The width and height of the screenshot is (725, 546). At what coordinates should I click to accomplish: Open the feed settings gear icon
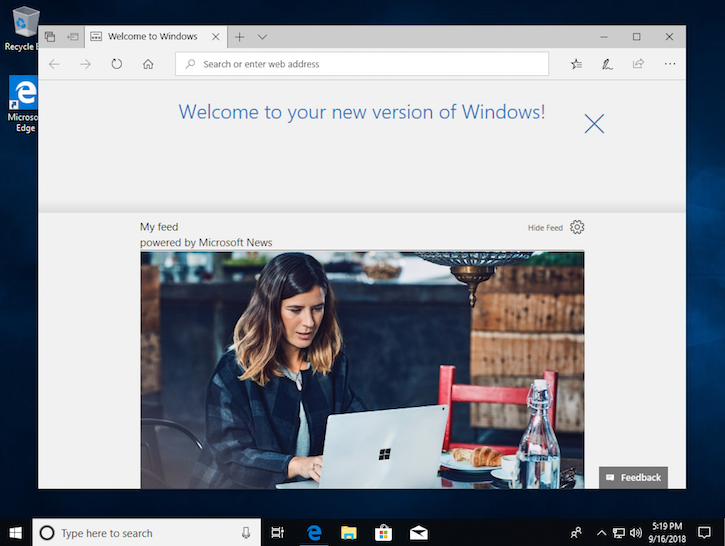coord(577,227)
